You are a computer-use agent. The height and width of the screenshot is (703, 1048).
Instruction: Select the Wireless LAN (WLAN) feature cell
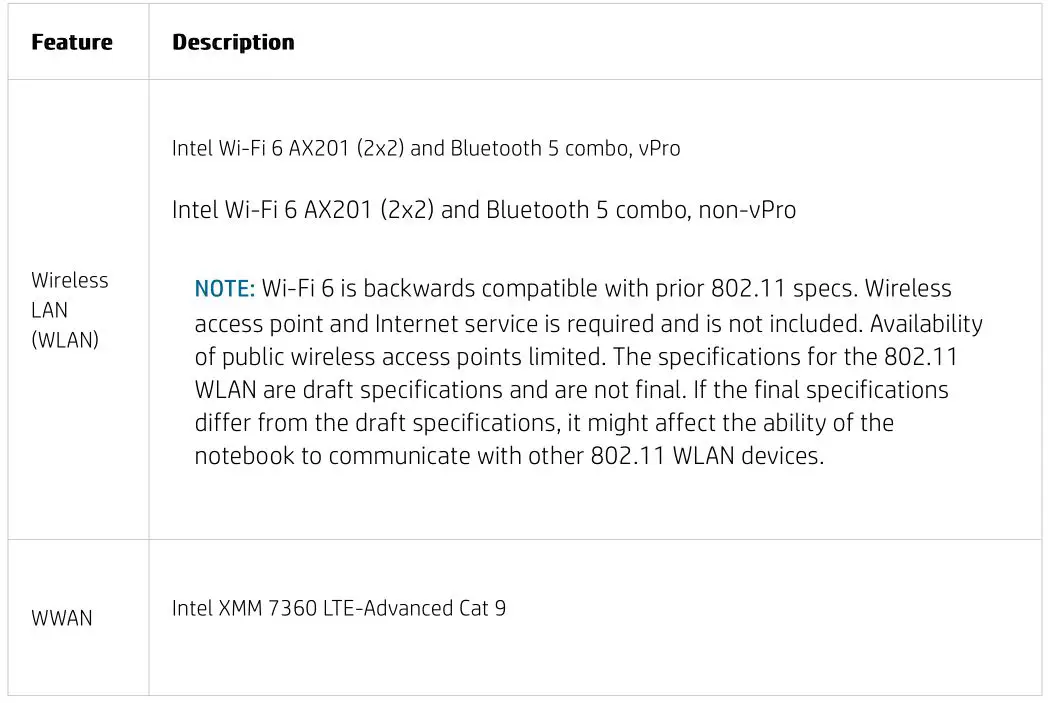tap(70, 310)
